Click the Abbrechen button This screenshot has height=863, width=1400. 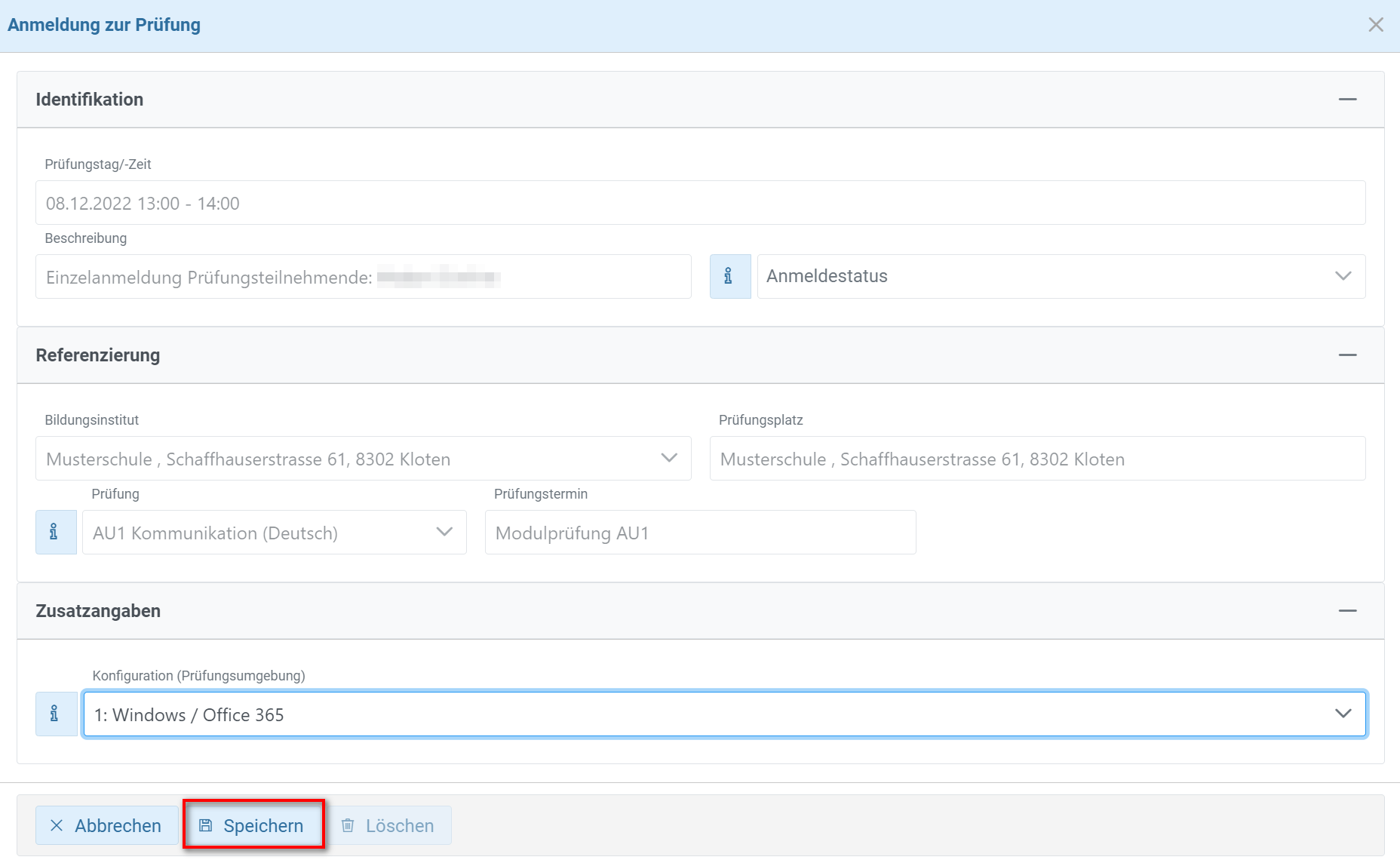106,825
